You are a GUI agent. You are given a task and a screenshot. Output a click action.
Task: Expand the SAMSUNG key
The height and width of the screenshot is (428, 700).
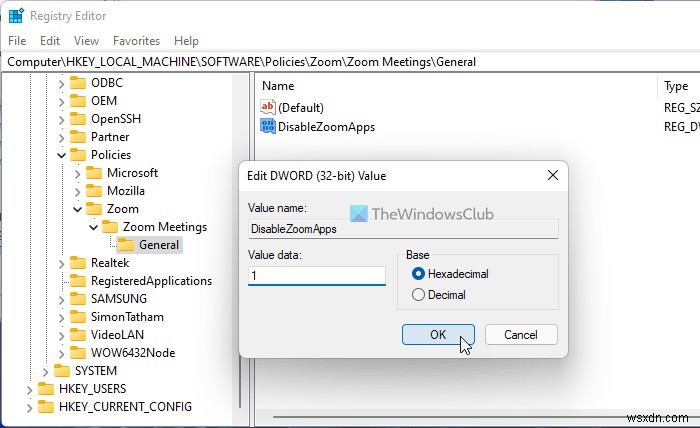click(x=61, y=299)
